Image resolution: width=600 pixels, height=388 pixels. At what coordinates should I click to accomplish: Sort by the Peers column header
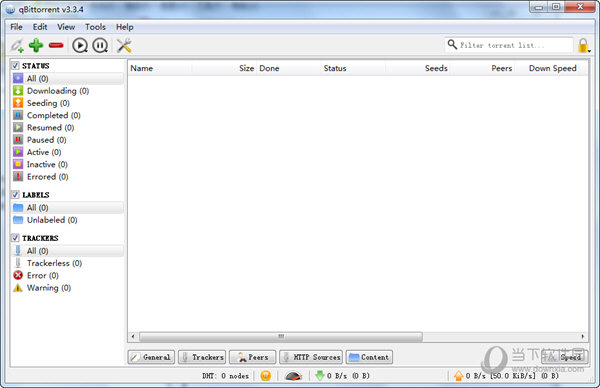(482, 68)
